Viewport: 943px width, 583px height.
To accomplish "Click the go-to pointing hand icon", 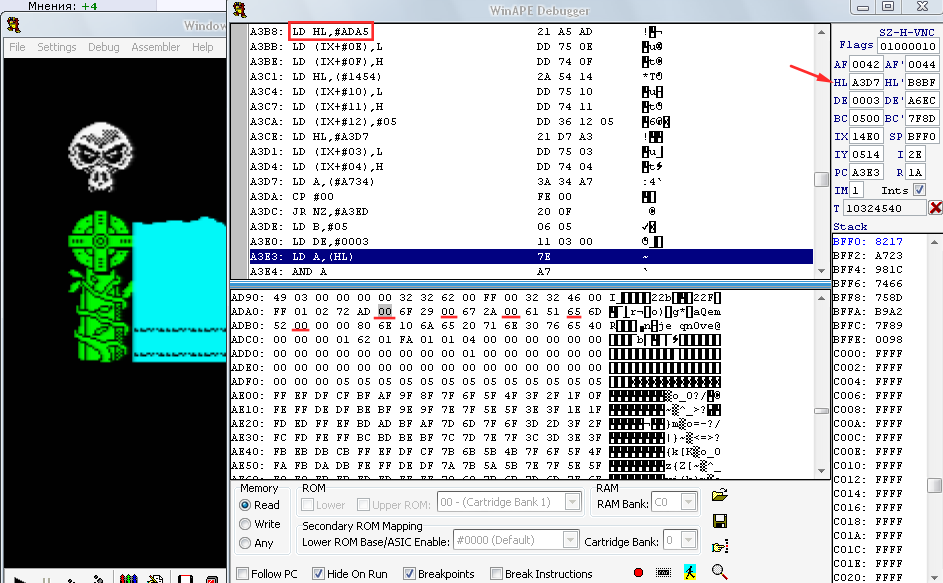I will (x=720, y=547).
